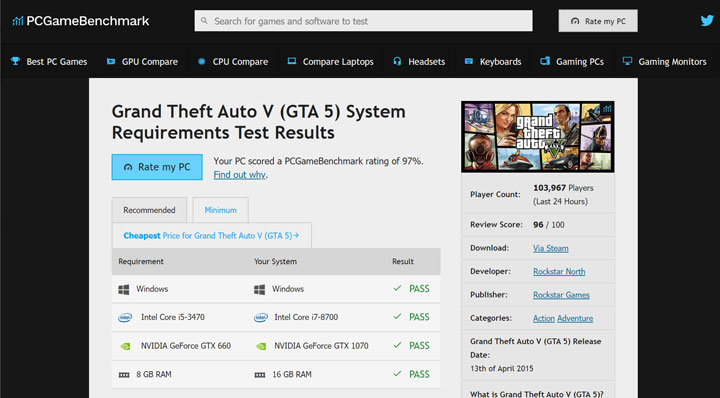Click RAM icon beside 8 GB RAM
The height and width of the screenshot is (398, 720).
[x=124, y=375]
